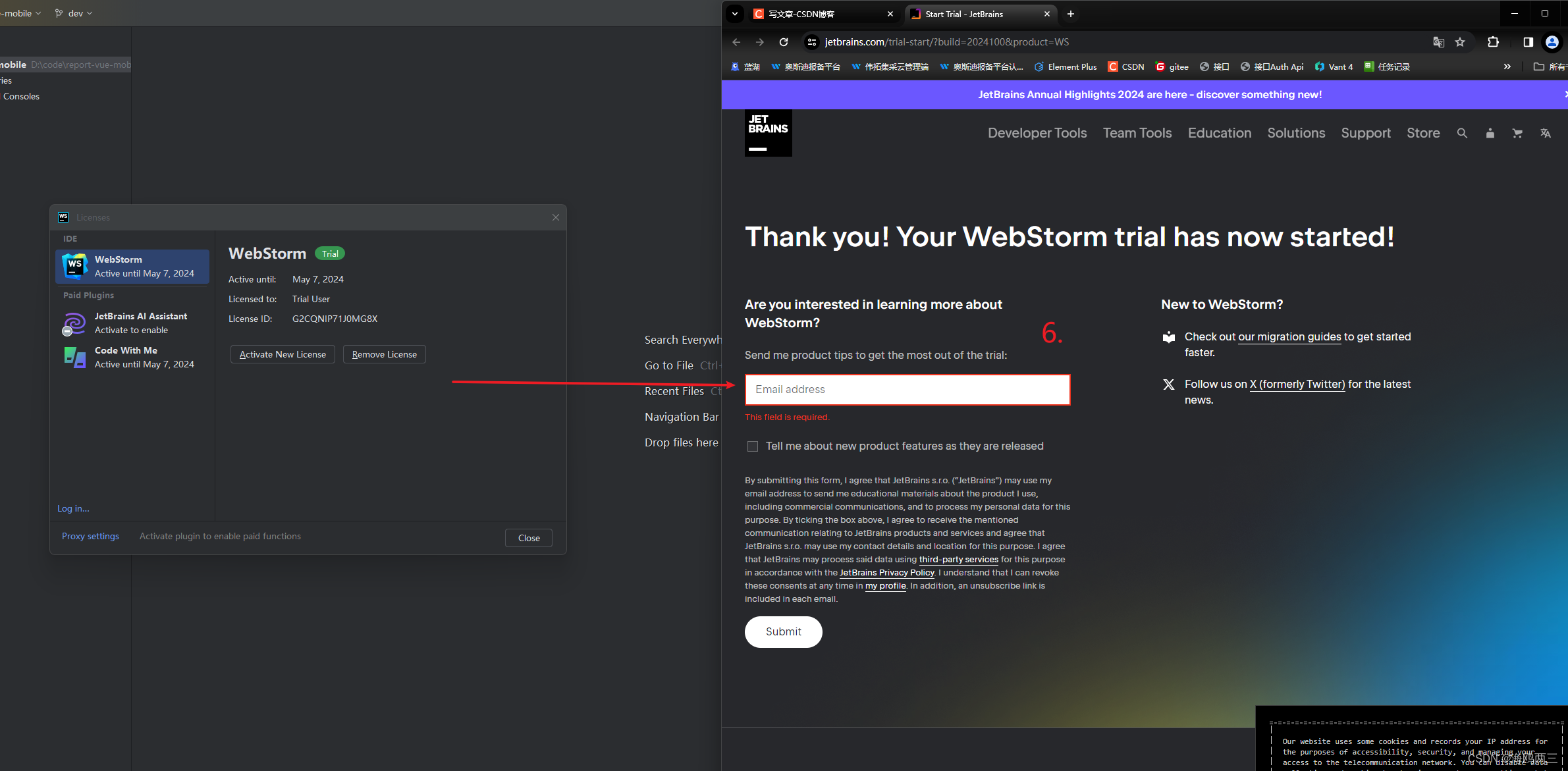Switch to the CSDN blog tab
Image resolution: width=1568 pixels, height=771 pixels.
[x=823, y=14]
